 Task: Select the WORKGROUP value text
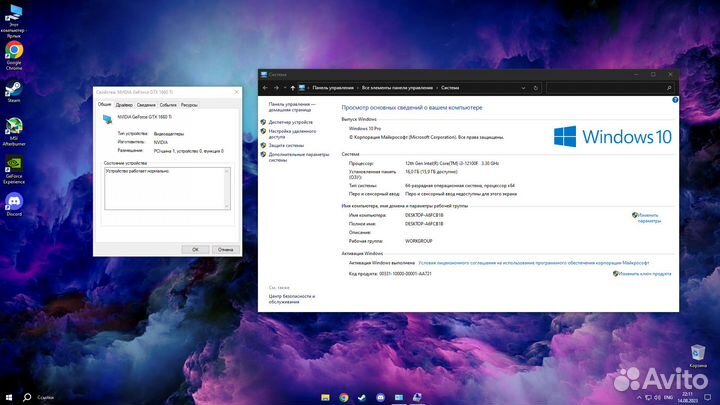click(418, 241)
